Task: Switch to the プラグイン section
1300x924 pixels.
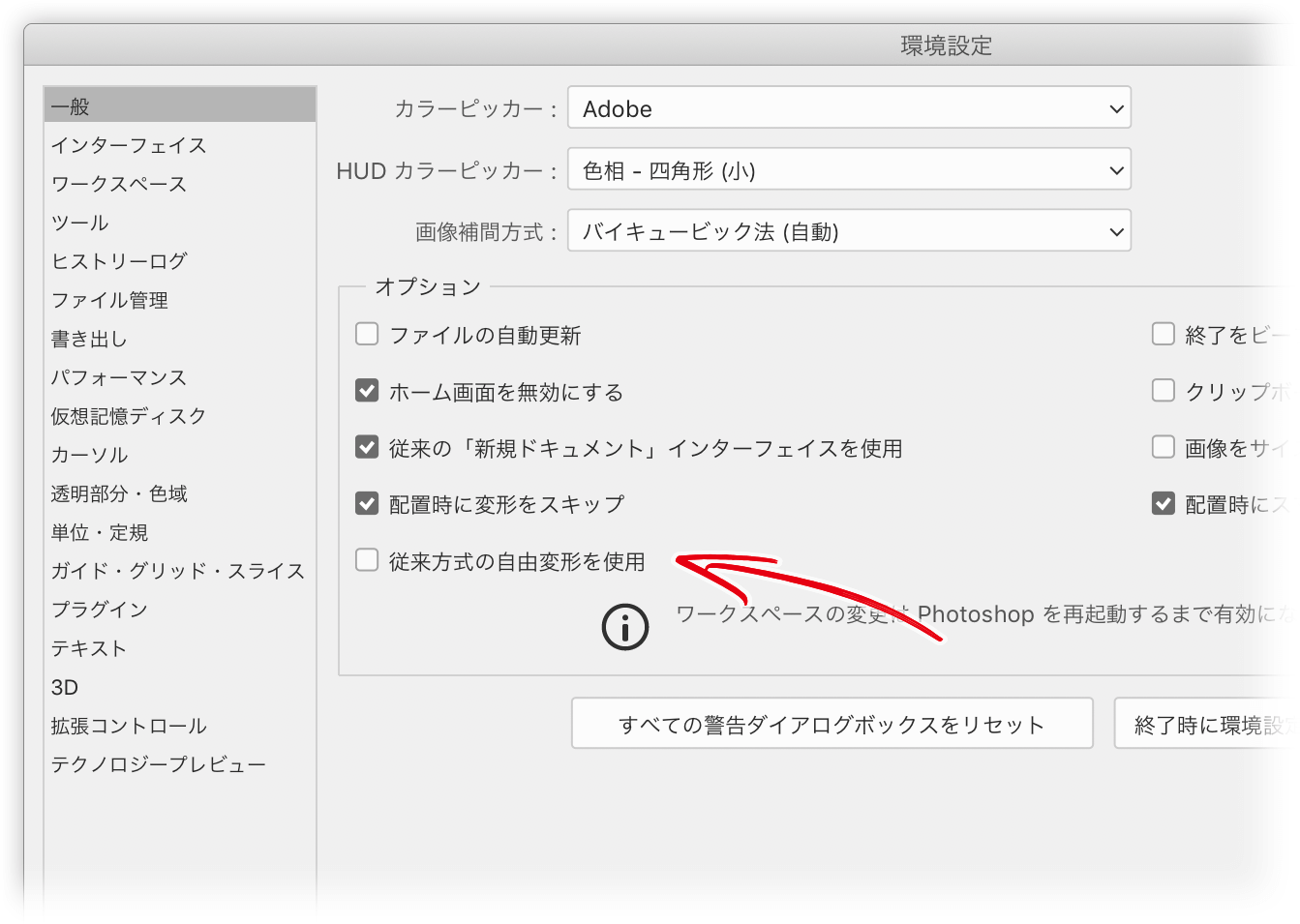Action: click(100, 610)
